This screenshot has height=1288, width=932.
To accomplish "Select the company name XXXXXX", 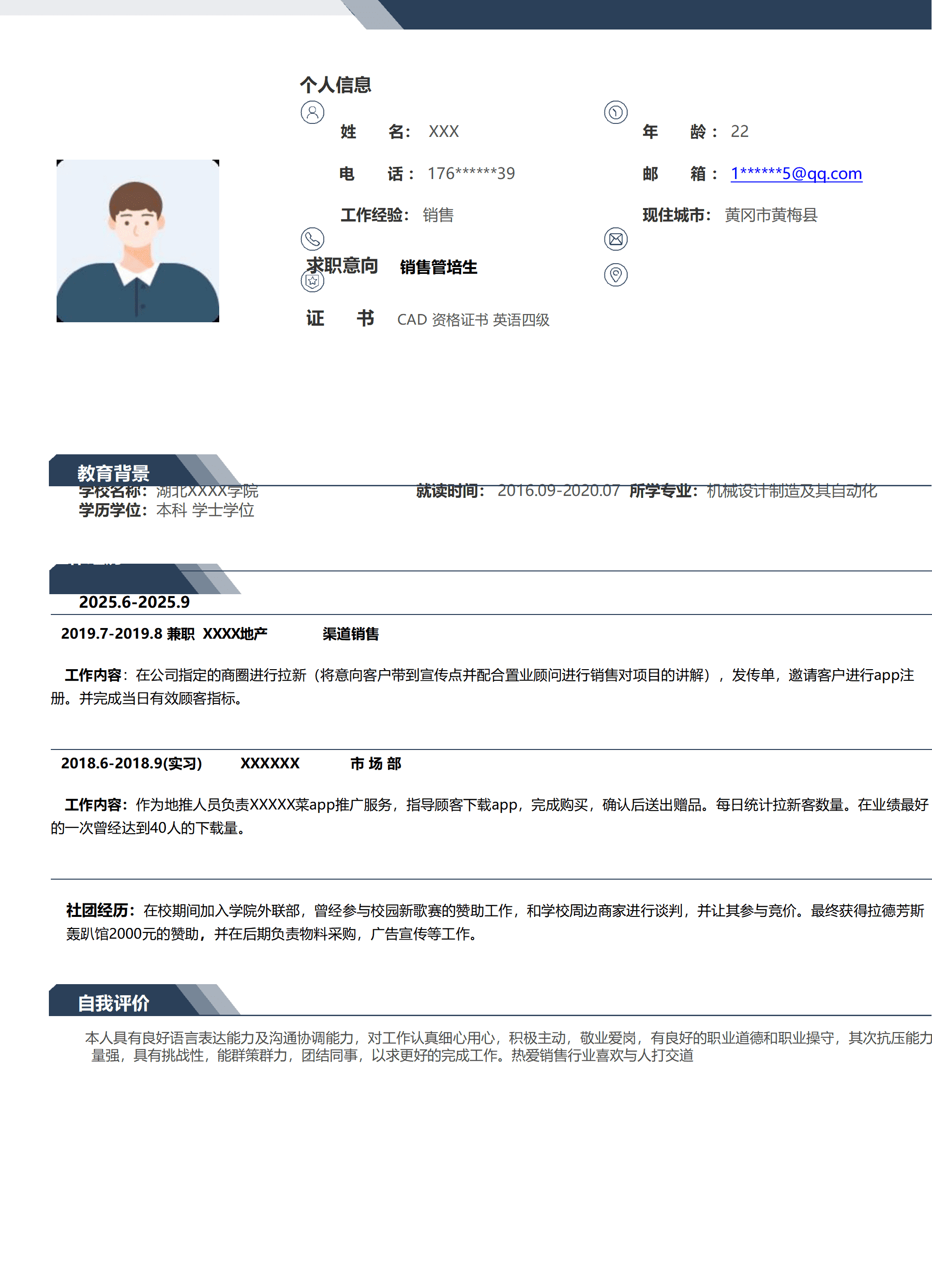I will pos(270,763).
